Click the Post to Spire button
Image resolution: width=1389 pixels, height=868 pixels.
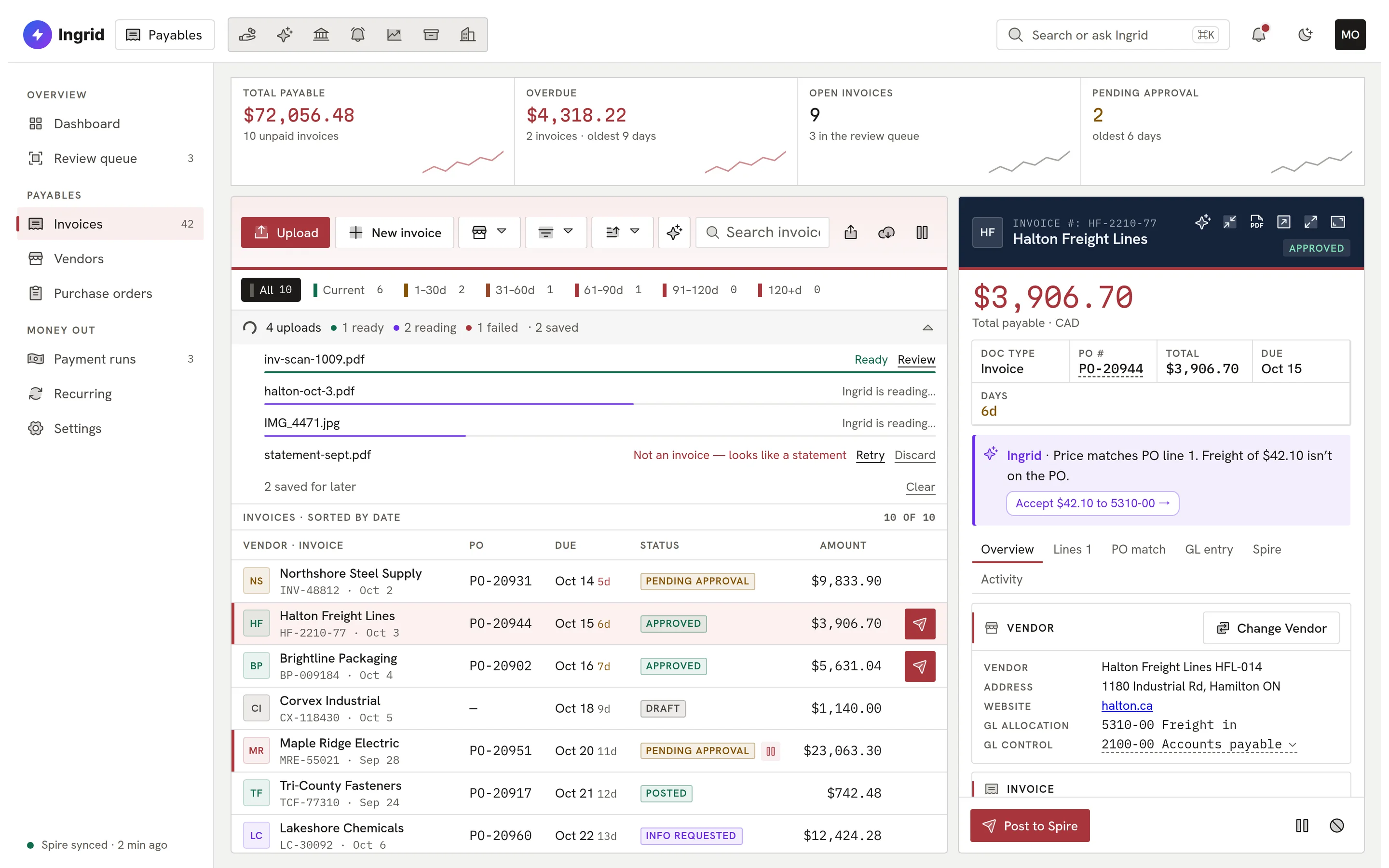1030,826
